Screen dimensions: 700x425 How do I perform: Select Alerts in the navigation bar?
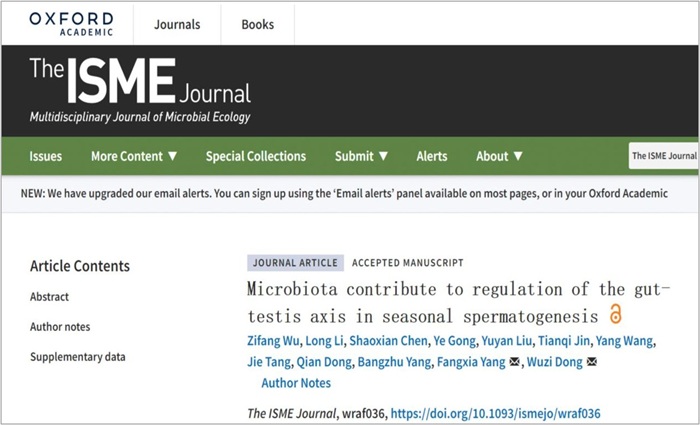pos(432,156)
